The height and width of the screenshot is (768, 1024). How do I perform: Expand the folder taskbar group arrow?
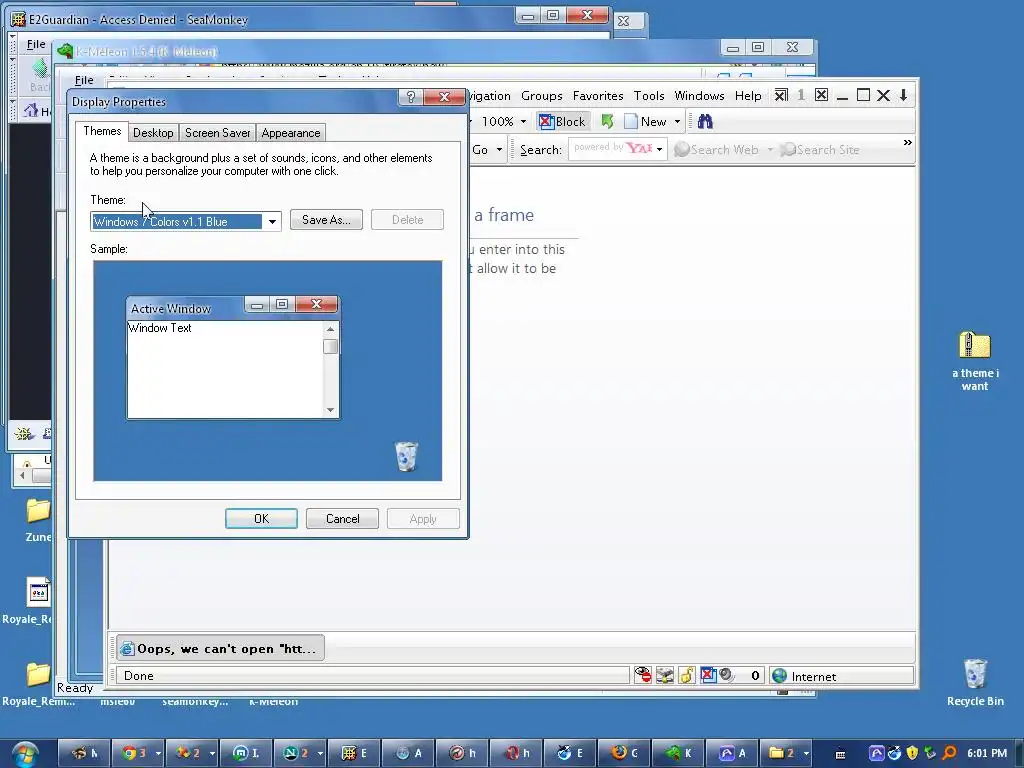coord(807,754)
